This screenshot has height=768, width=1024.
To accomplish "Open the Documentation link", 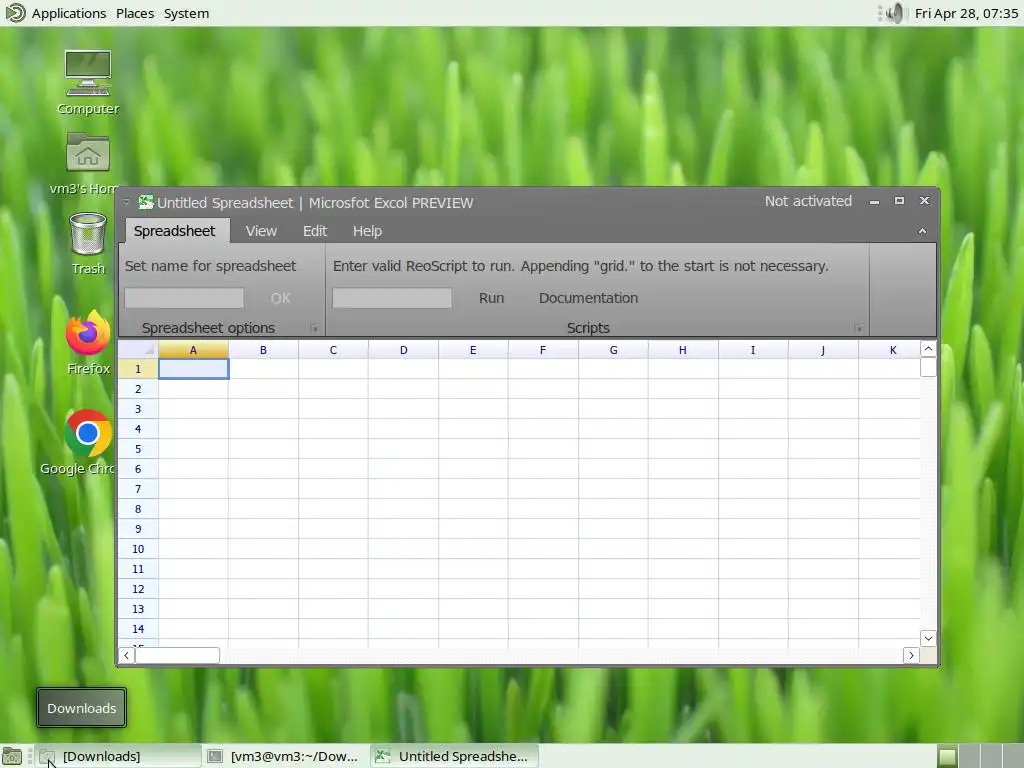I will coord(588,298).
